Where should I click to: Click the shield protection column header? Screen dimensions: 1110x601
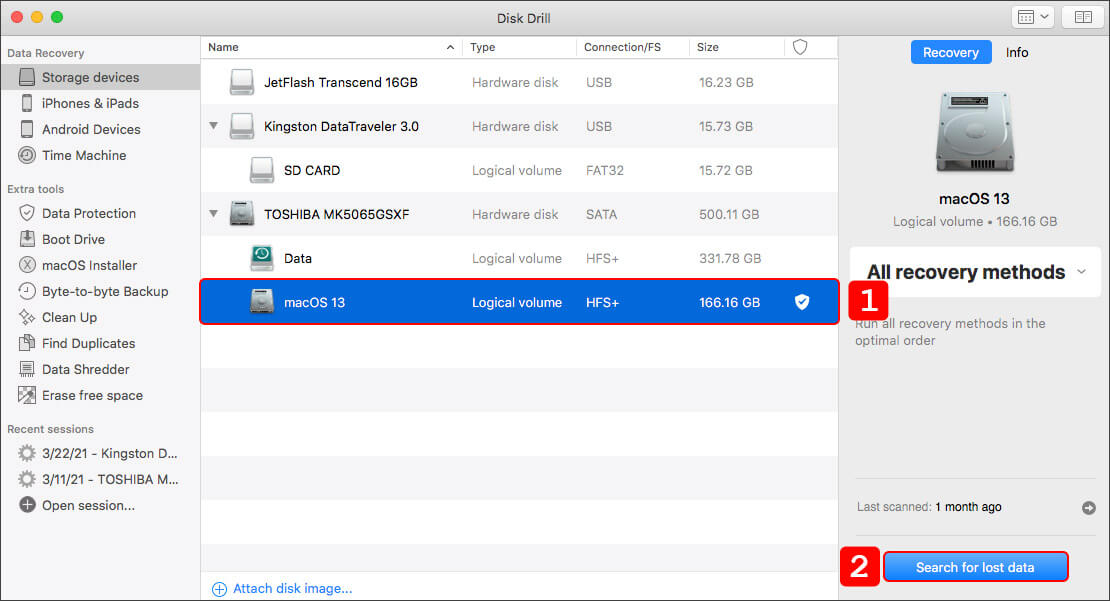[800, 47]
